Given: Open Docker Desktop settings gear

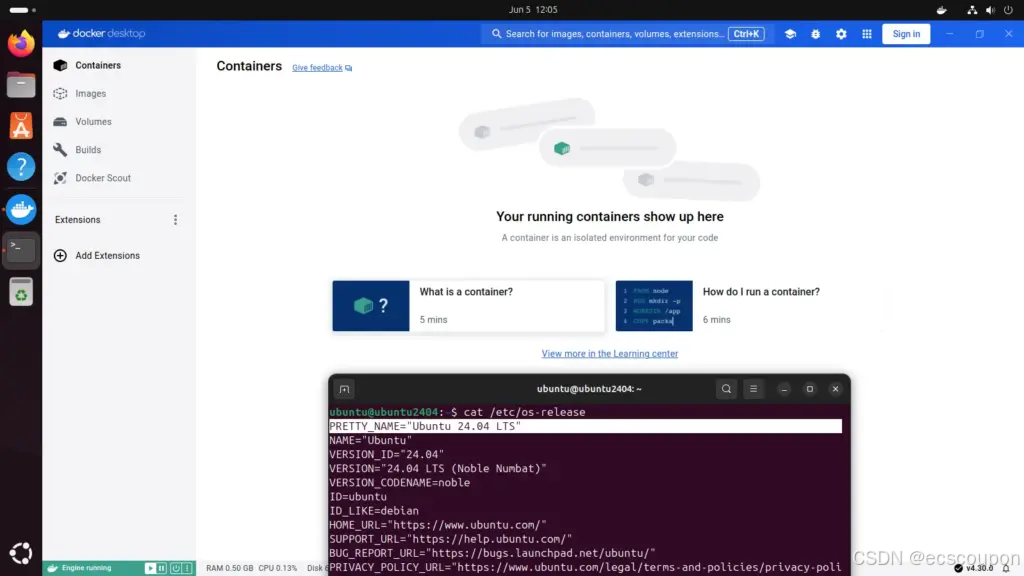Looking at the screenshot, I should coord(841,34).
